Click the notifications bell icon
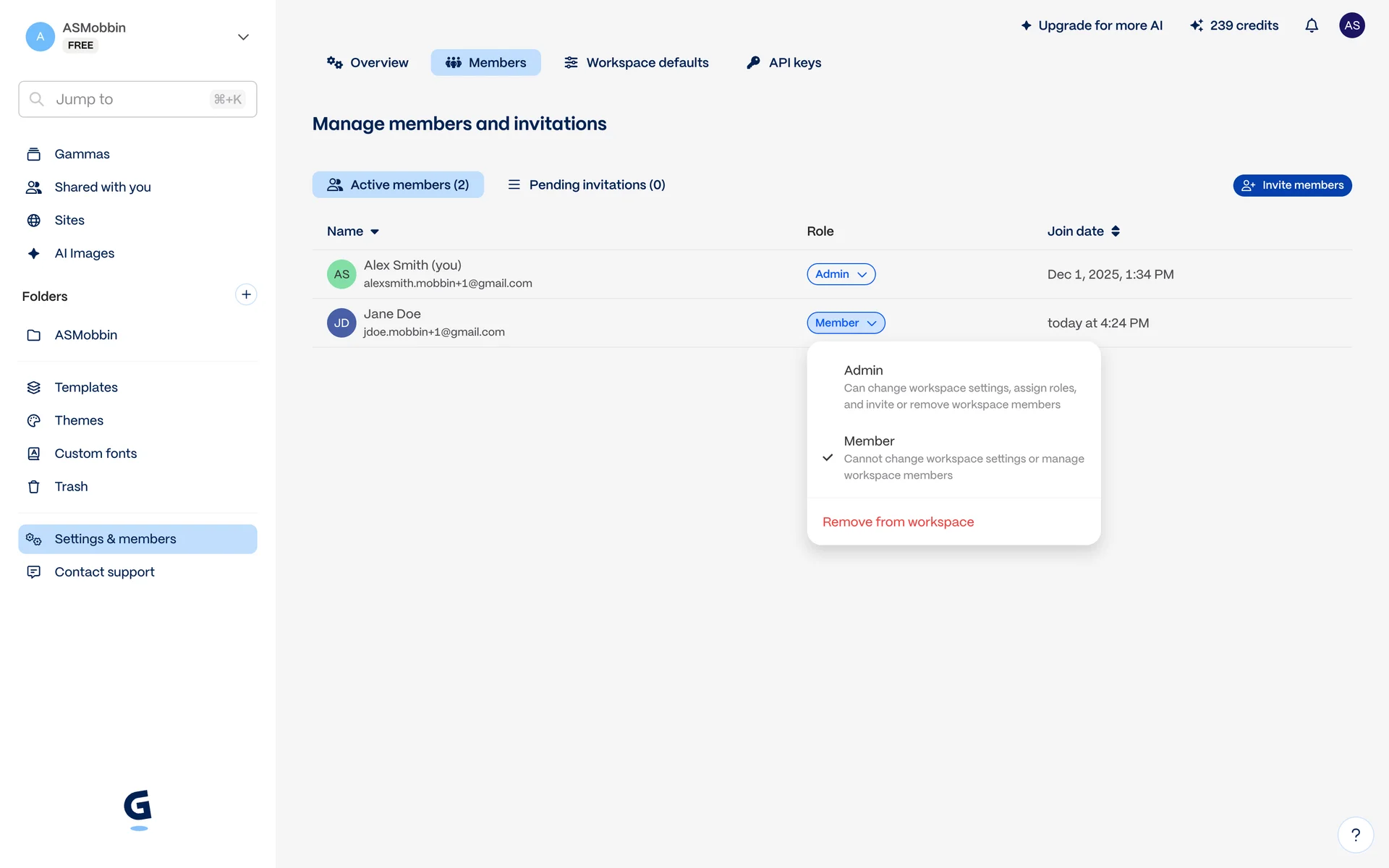The height and width of the screenshot is (868, 1389). [1312, 26]
